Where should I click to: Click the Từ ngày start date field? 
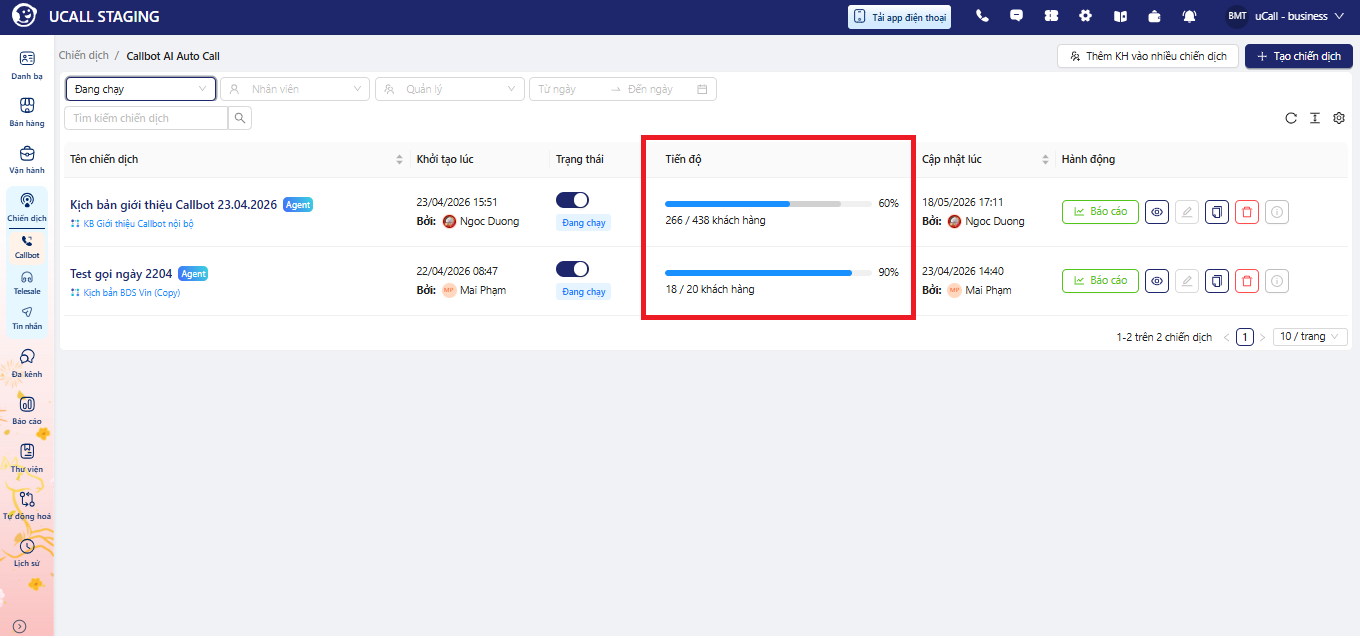pyautogui.click(x=568, y=89)
